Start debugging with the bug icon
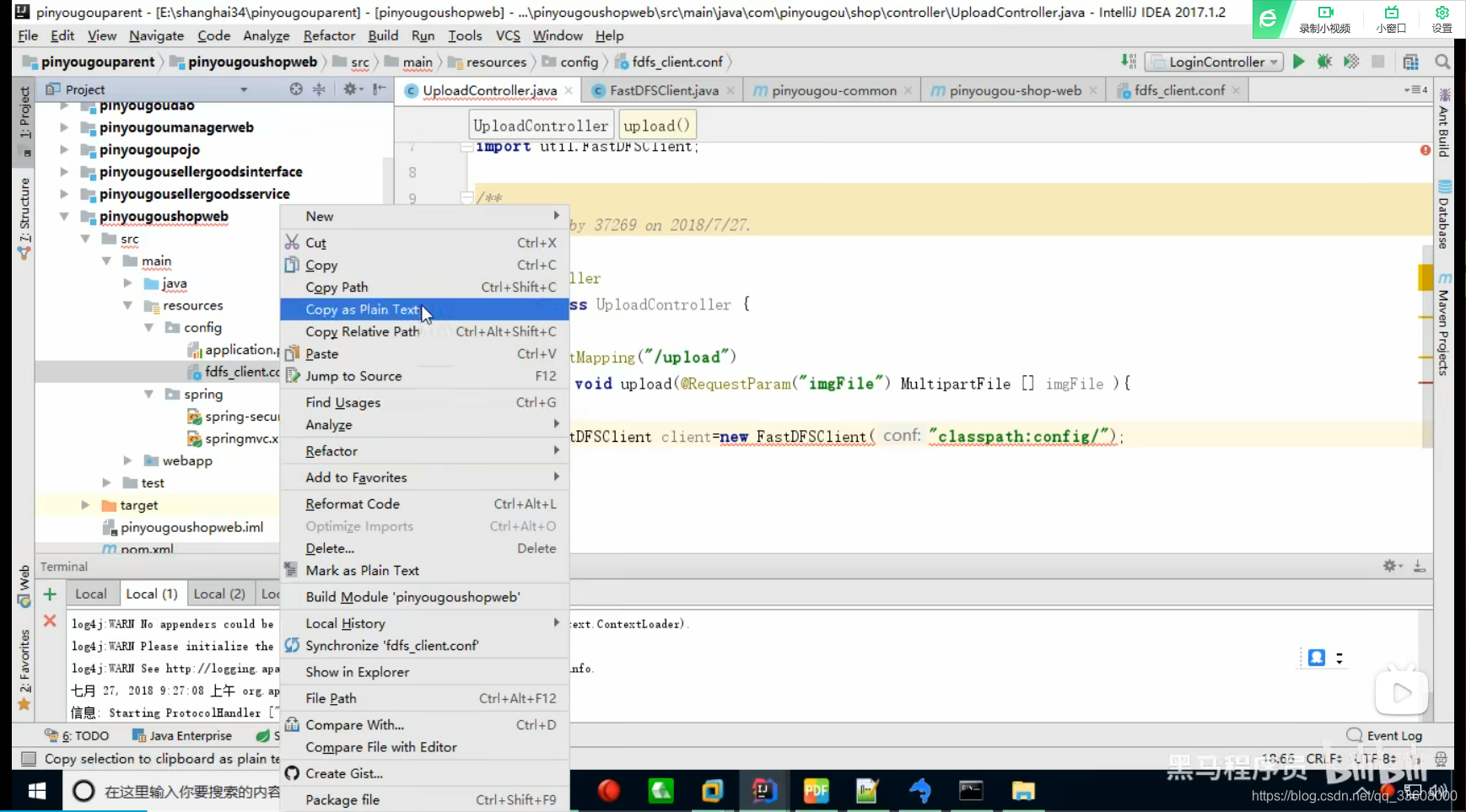Screen dimensions: 1466x812 1324,62
